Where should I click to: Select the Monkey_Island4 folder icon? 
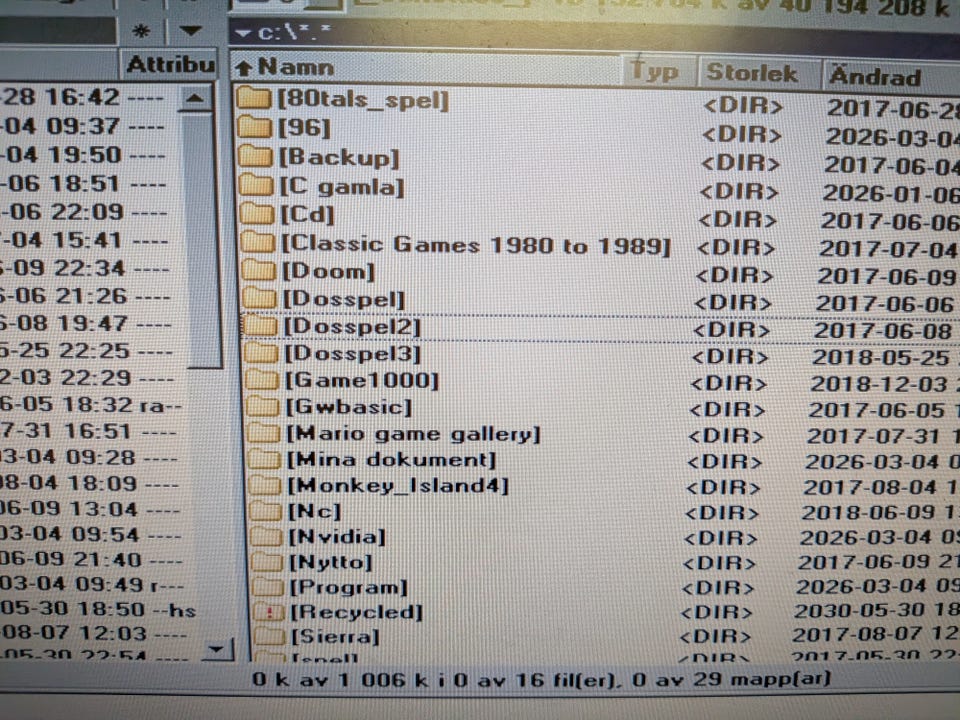265,485
